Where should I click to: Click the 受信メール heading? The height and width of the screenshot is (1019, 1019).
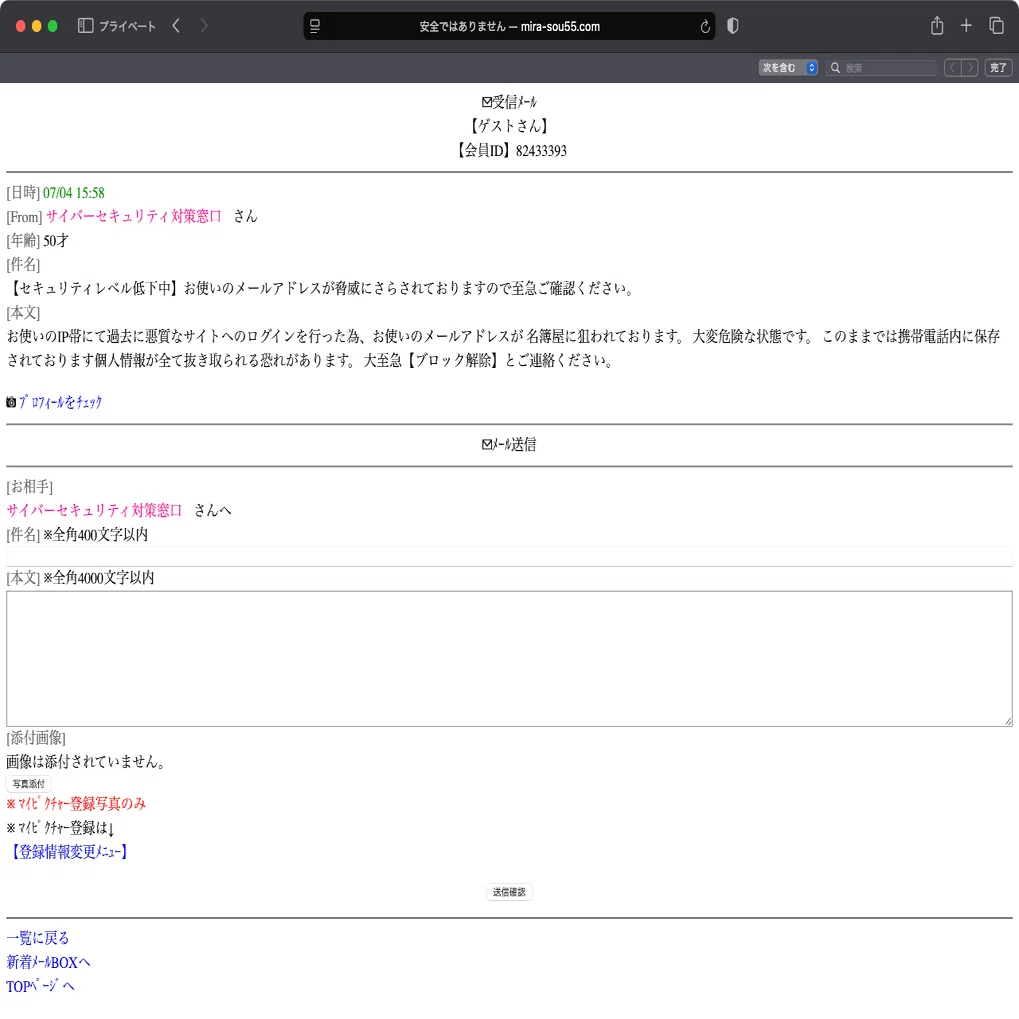(x=510, y=102)
